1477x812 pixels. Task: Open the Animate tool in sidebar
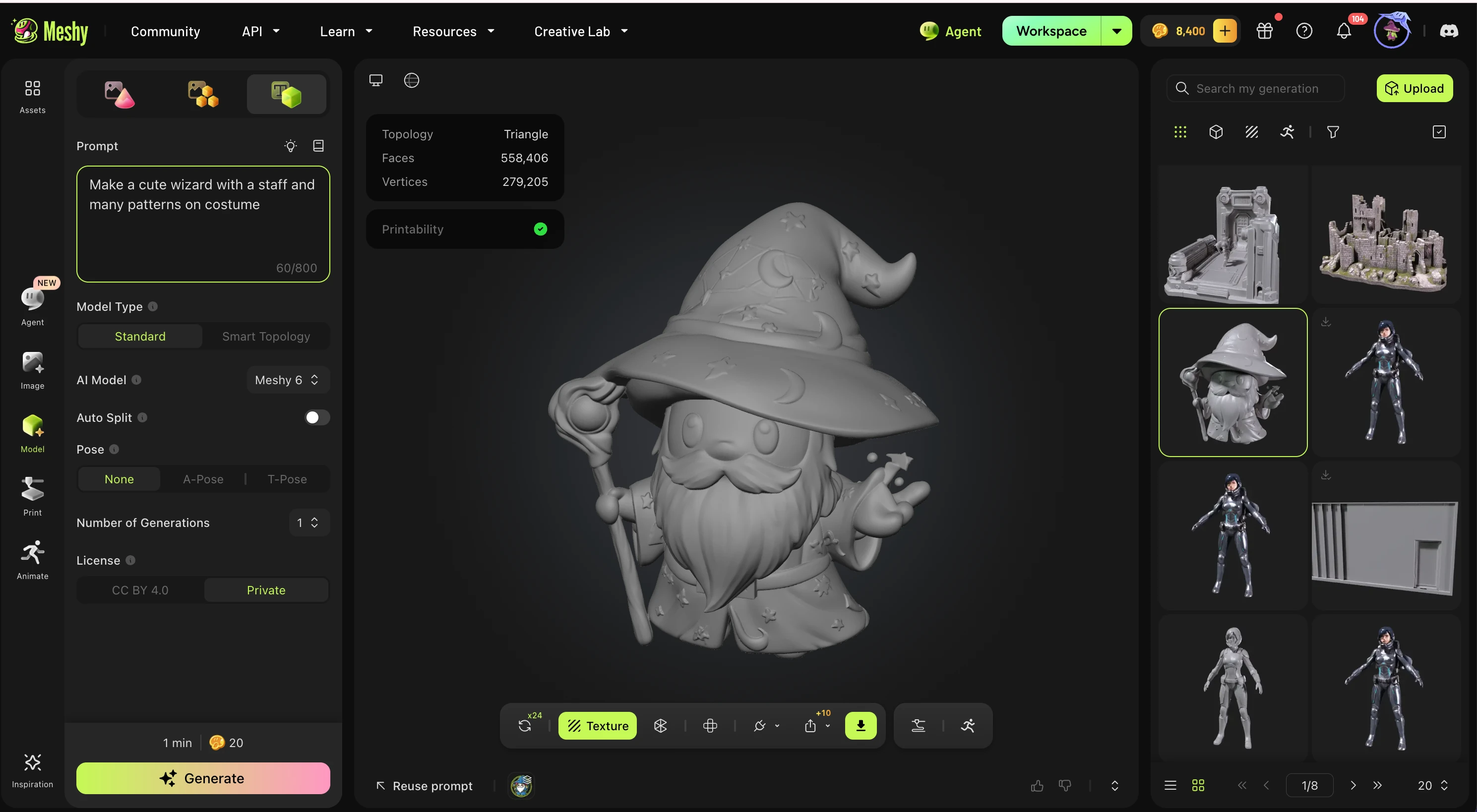point(32,559)
